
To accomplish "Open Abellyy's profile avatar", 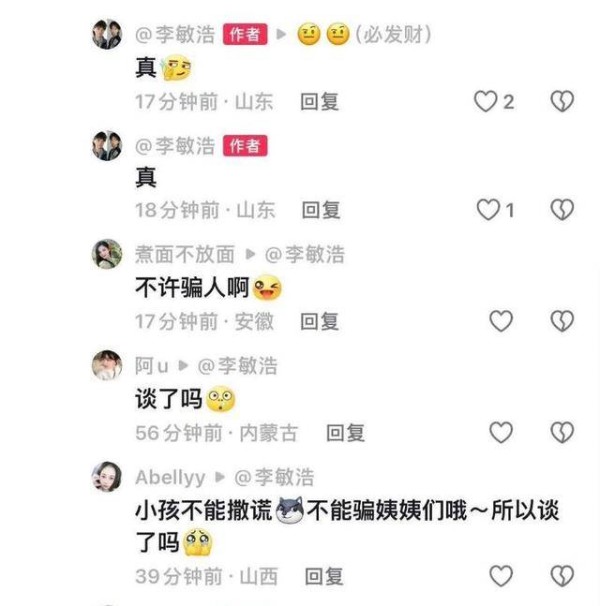I will pos(107,477).
